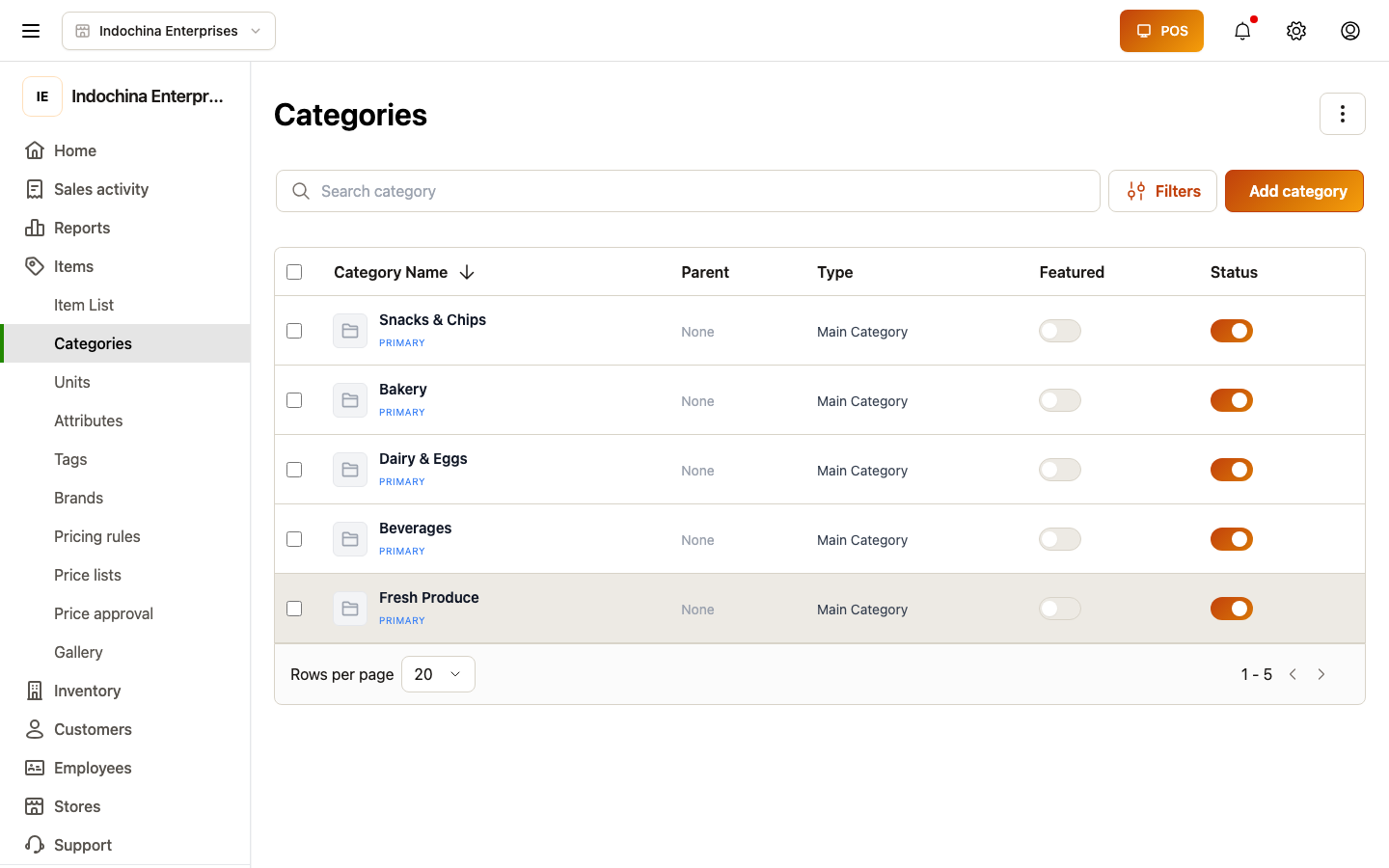Disable Status toggle for Fresh Produce

point(1232,609)
